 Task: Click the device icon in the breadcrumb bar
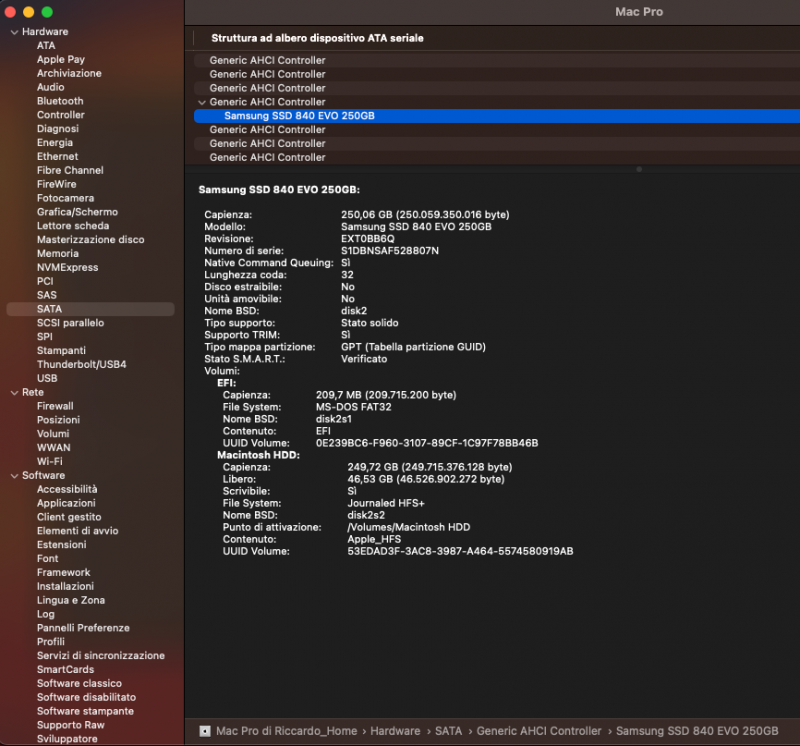[207, 731]
